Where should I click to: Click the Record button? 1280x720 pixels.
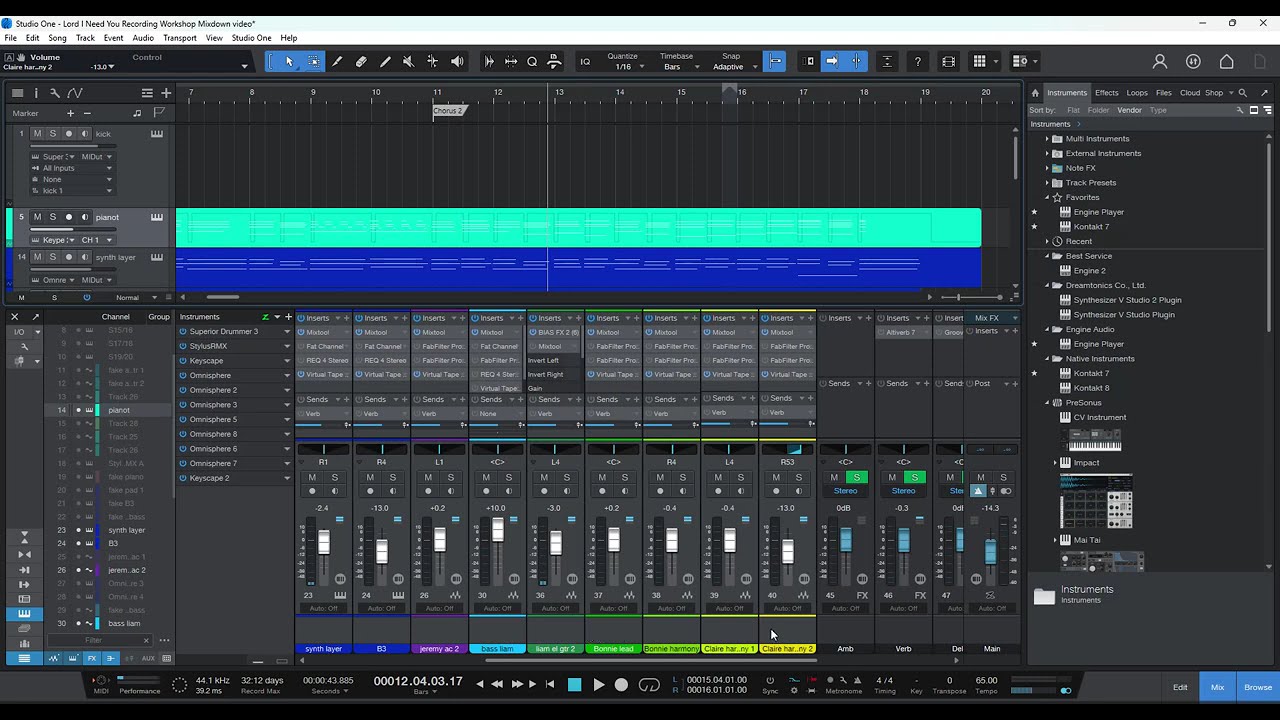click(621, 685)
